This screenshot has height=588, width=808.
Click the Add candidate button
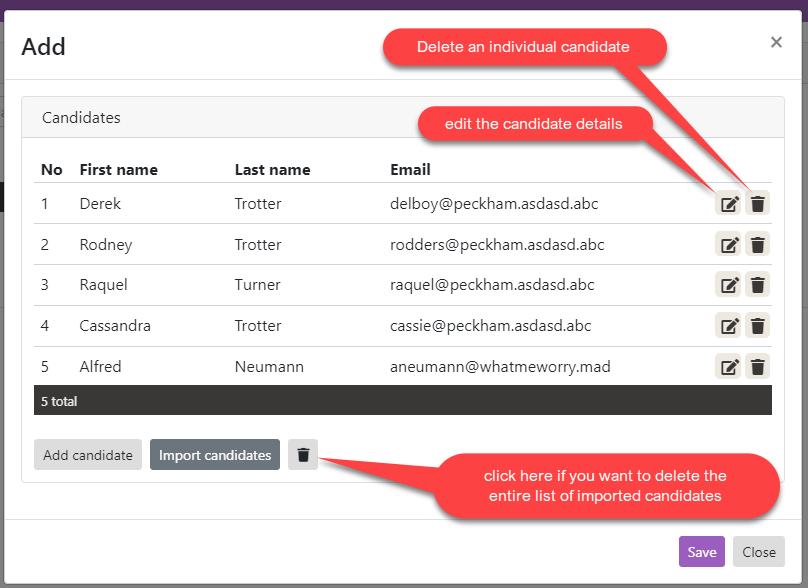click(x=88, y=455)
